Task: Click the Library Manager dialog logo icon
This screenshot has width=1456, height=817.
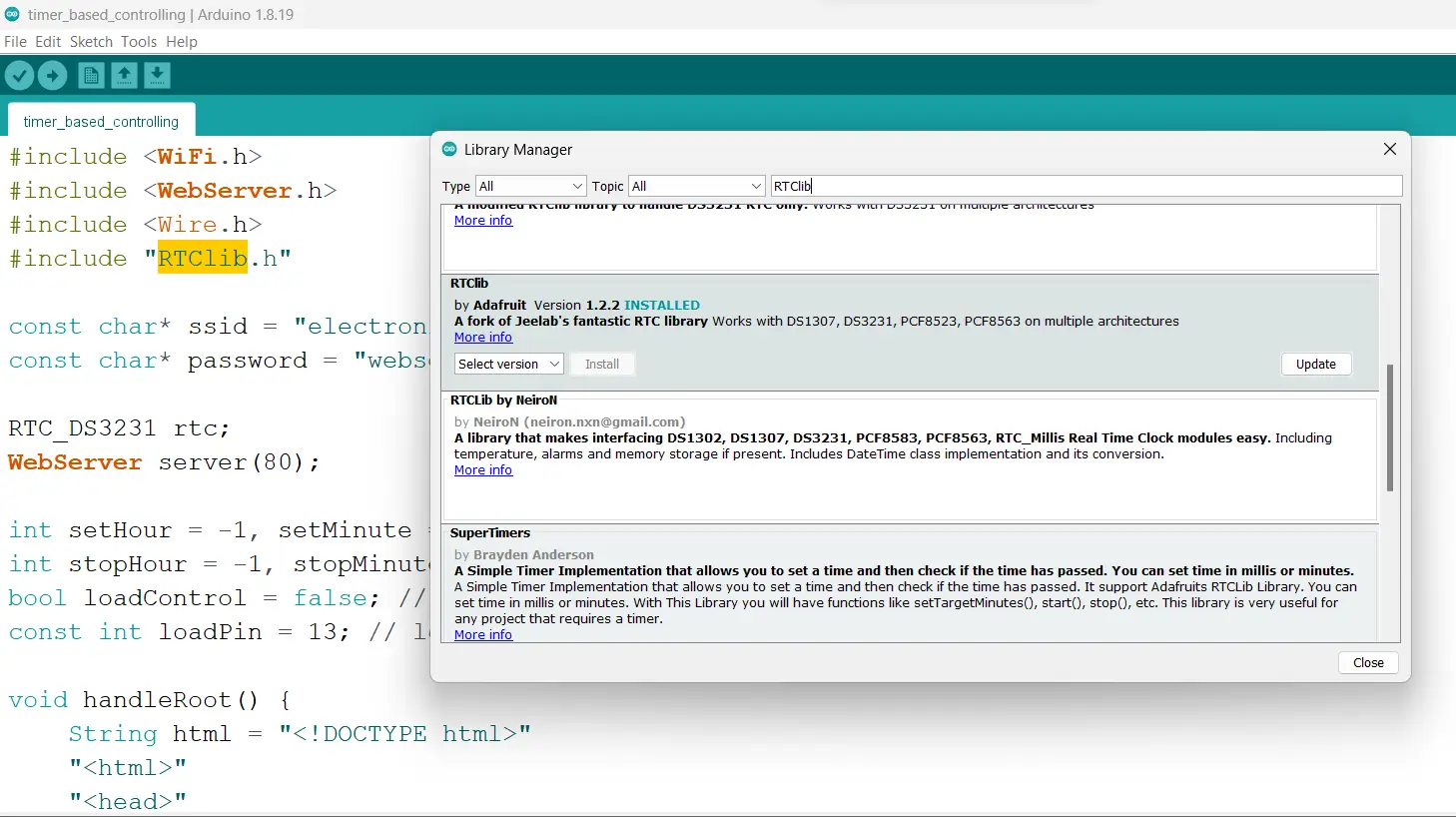Action: (449, 149)
